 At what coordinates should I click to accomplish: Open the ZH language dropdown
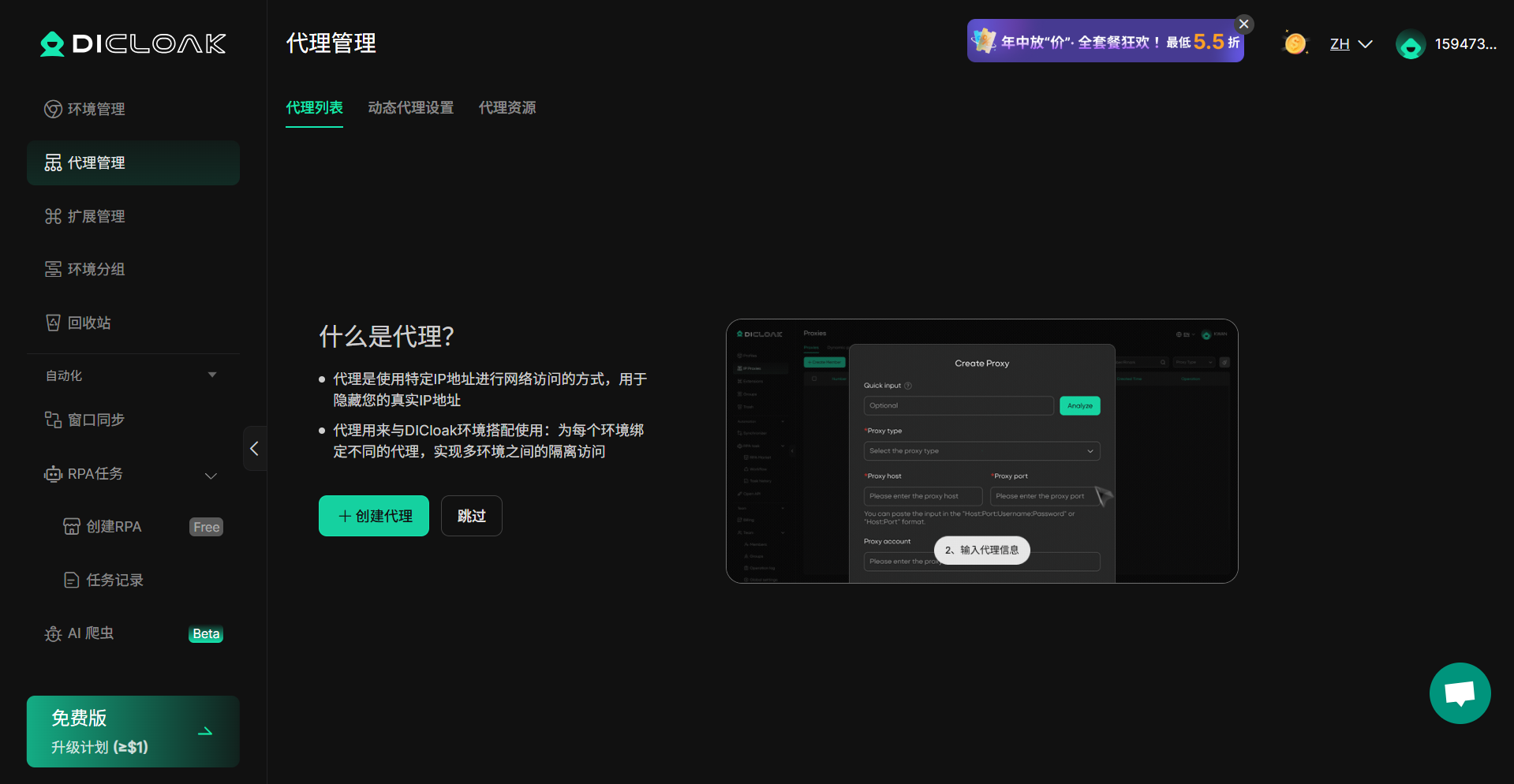point(1351,44)
